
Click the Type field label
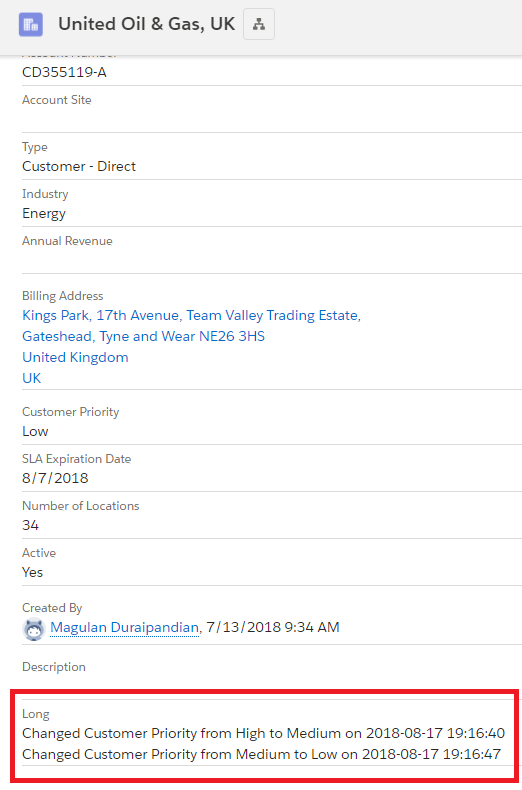click(x=35, y=147)
